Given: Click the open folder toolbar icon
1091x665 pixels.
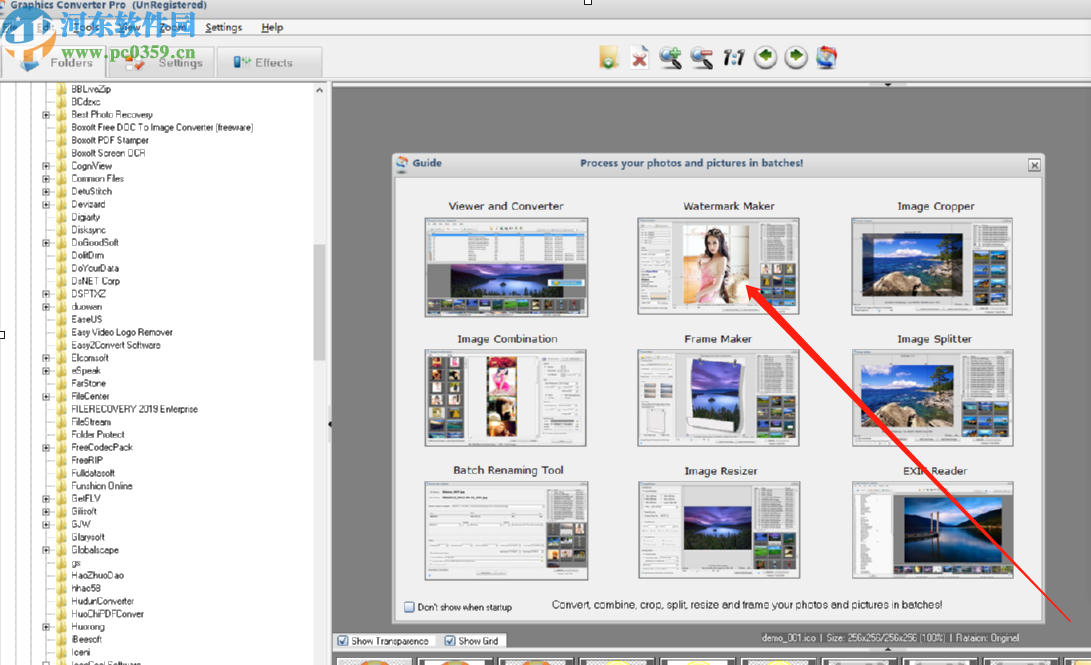Looking at the screenshot, I should [609, 58].
